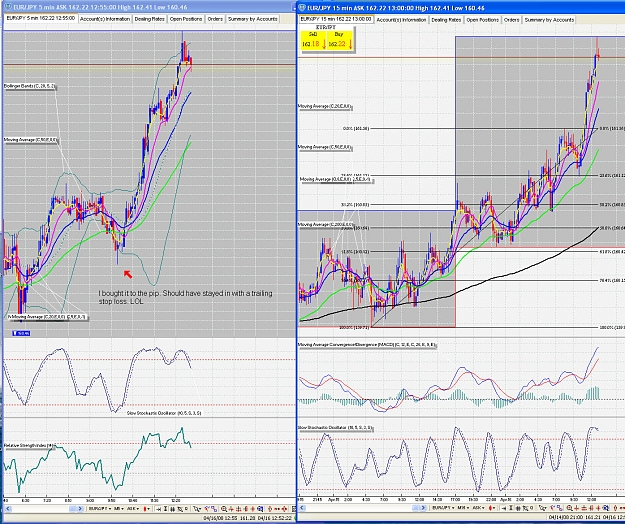The width and height of the screenshot is (625, 524).
Task: Open ASK price dropdown in 5 min toolbar
Action: [x=133, y=508]
